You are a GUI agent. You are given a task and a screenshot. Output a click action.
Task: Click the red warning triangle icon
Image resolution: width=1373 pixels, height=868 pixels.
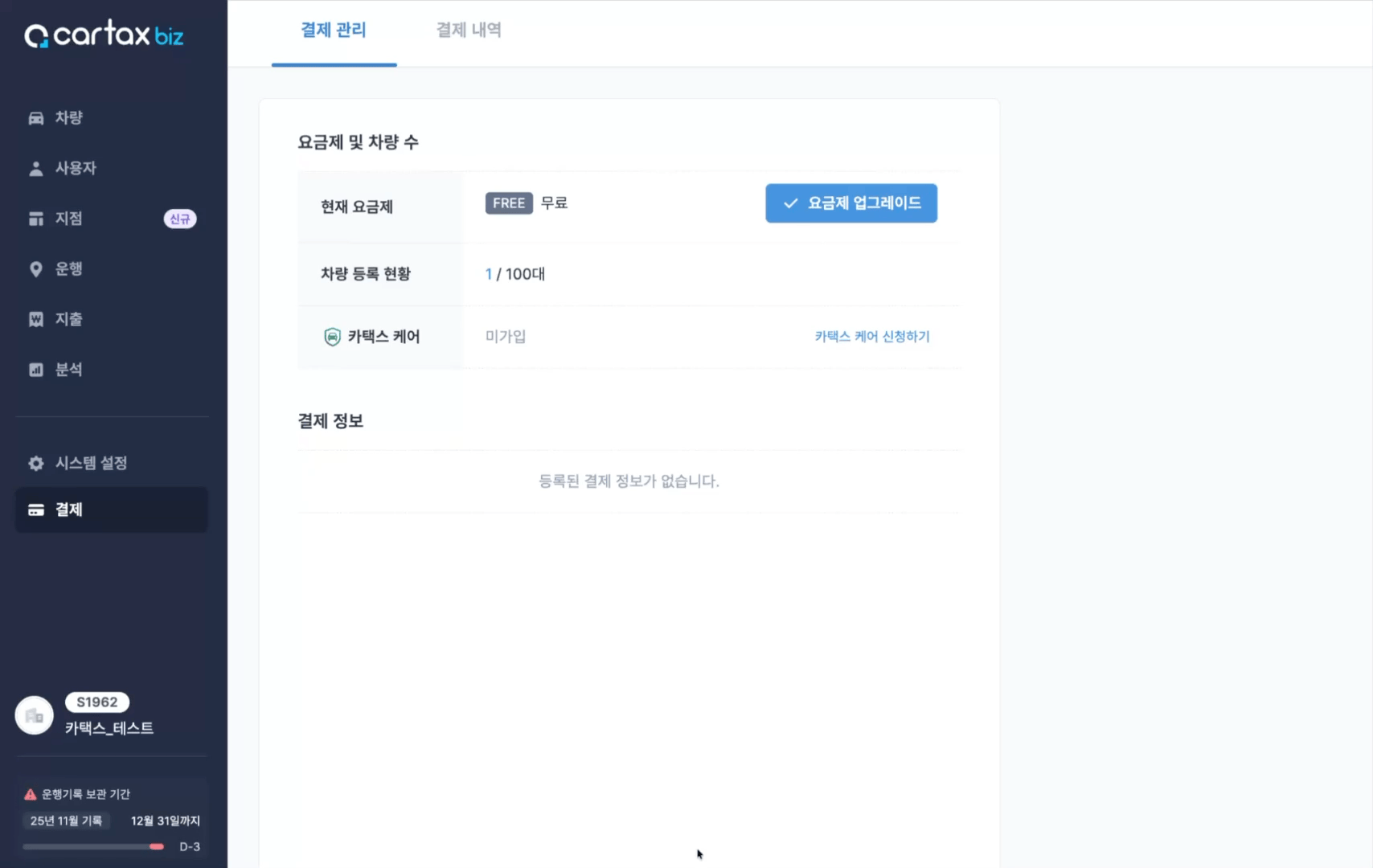pyautogui.click(x=31, y=794)
